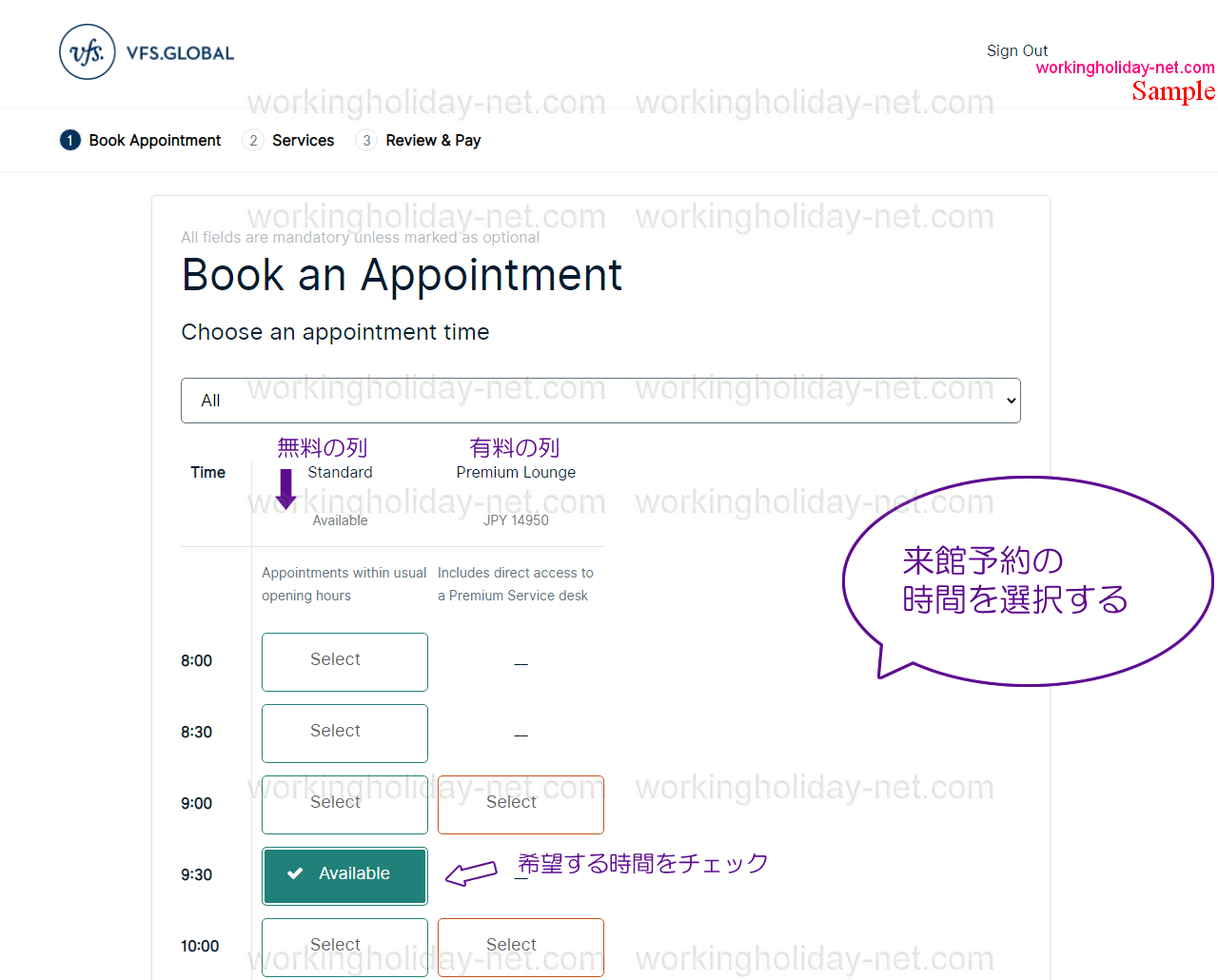
Task: Click the VFS Global logo
Action: pos(147,52)
